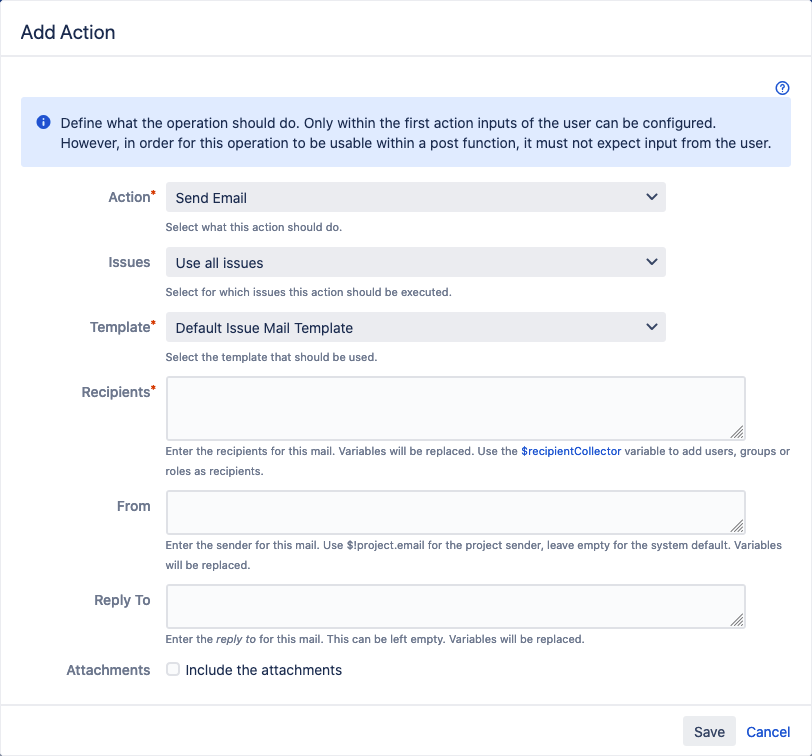Enable the Include the attachments checkbox
The height and width of the screenshot is (756, 812).
(x=173, y=669)
